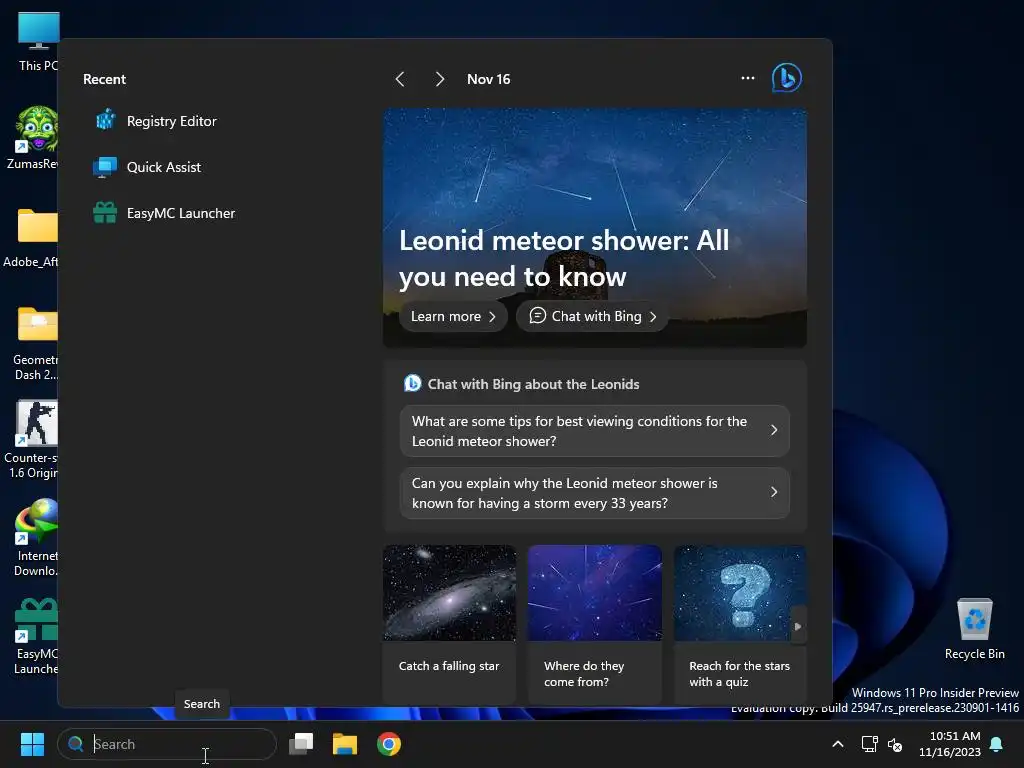Launch Google Chrome from taskbar
The image size is (1024, 768).
coord(389,744)
